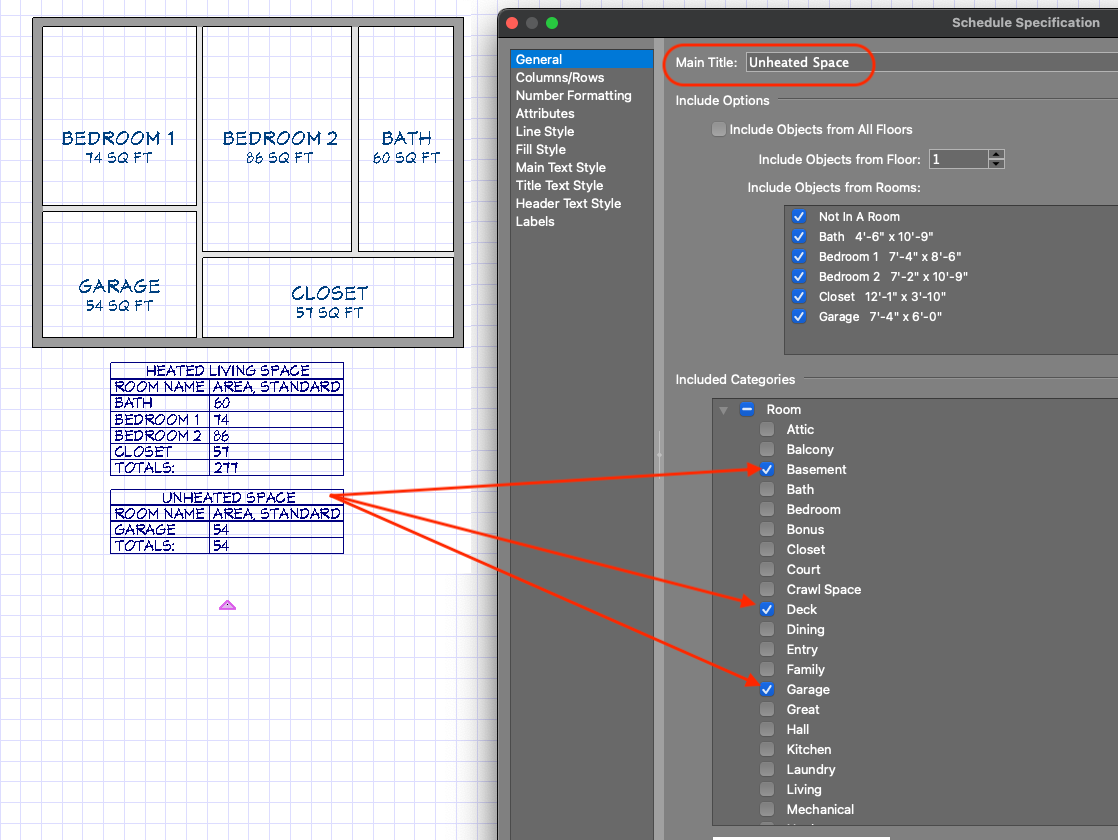The image size is (1118, 840).
Task: Click the pink triangle marker in the plan
Action: 227,605
